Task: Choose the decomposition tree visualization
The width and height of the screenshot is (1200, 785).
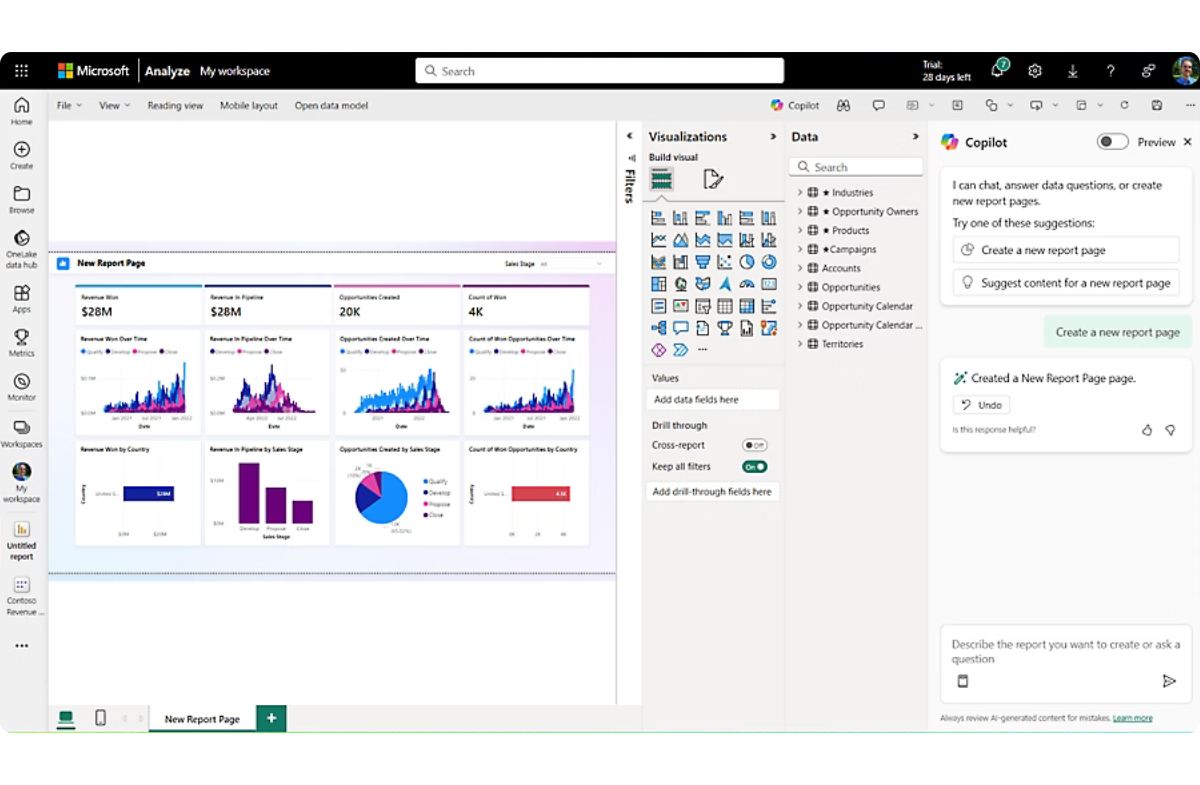Action: pos(659,328)
